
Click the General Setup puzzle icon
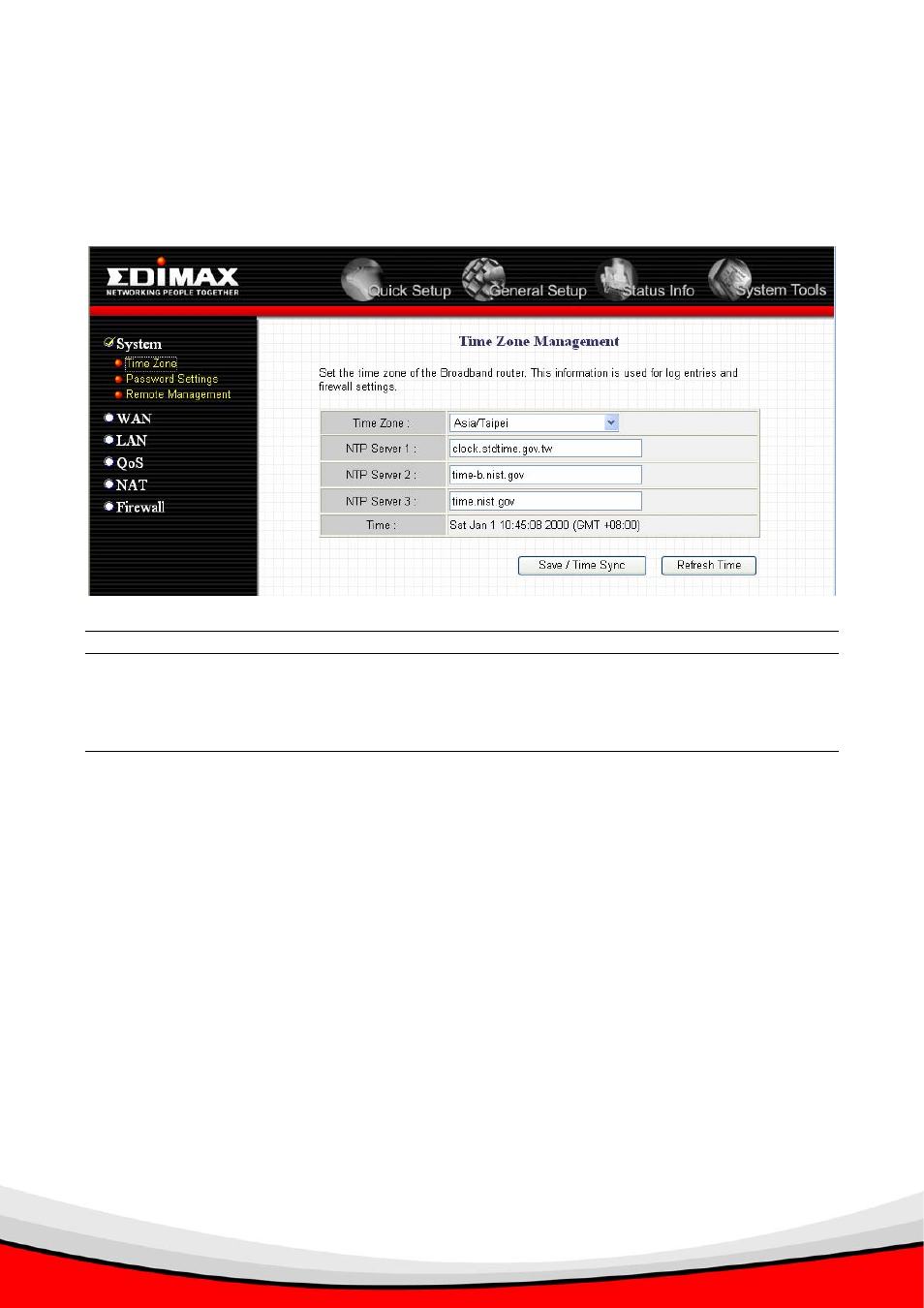click(x=483, y=279)
